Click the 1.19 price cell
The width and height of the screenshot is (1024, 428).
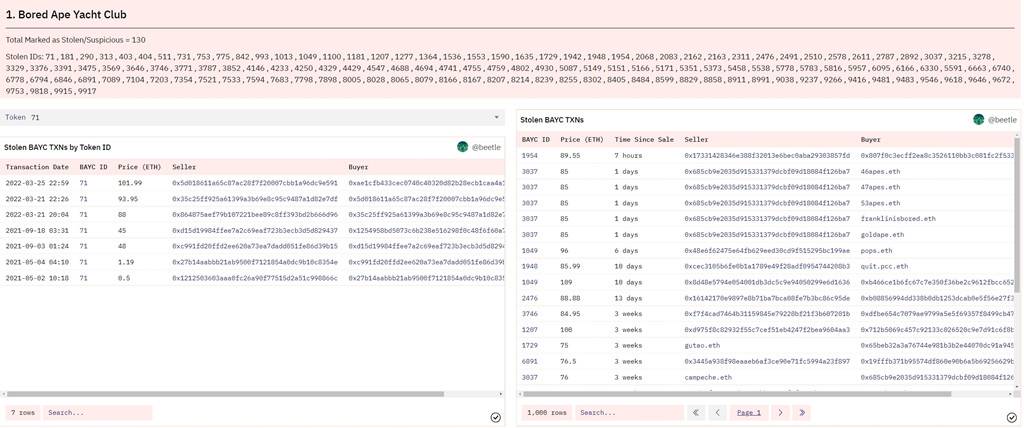tap(126, 262)
